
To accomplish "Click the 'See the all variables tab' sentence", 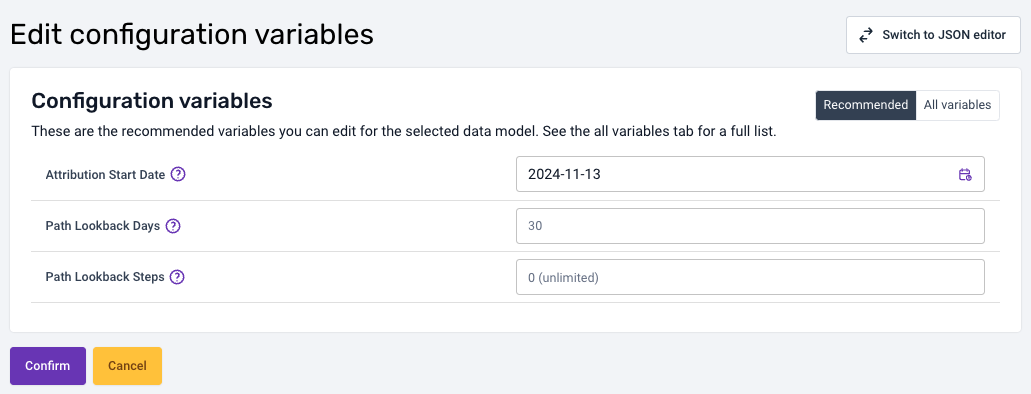I will pos(659,132).
